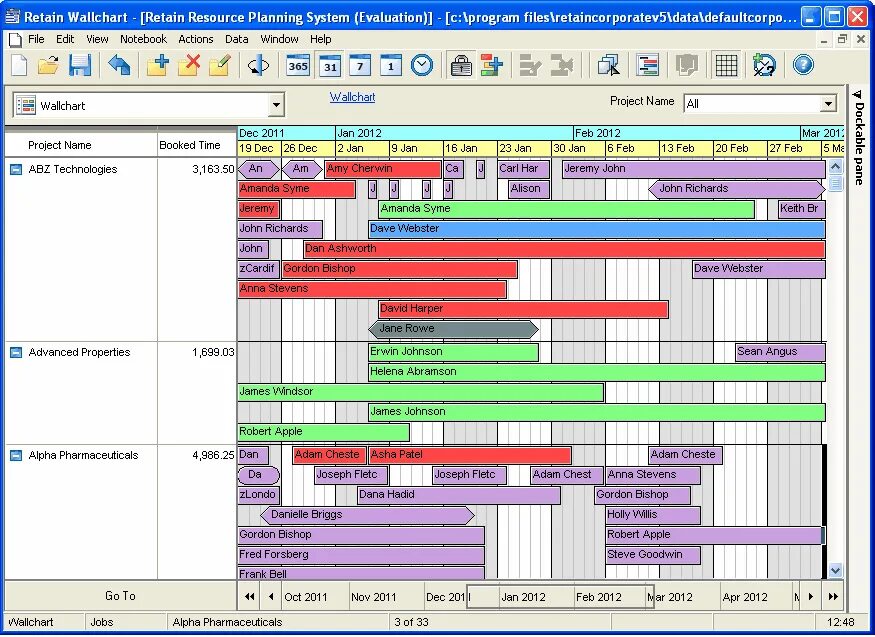Select the red Dan Ashworth booking bar
Image resolution: width=875 pixels, height=637 pixels.
pyautogui.click(x=564, y=249)
